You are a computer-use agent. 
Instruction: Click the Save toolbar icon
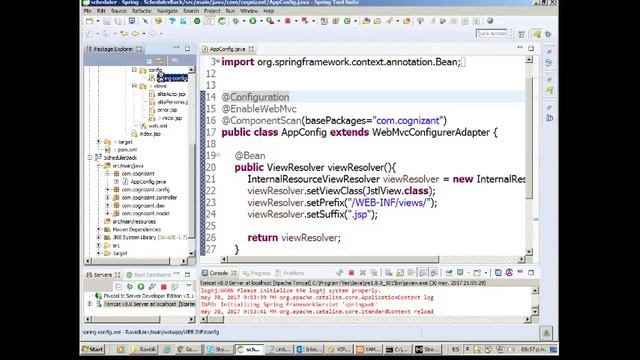(107, 21)
